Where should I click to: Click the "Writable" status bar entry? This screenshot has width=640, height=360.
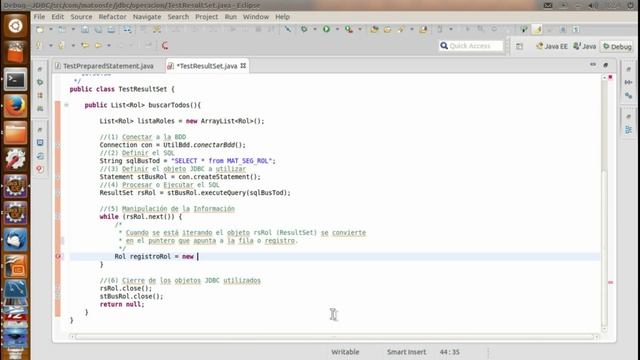(x=345, y=352)
